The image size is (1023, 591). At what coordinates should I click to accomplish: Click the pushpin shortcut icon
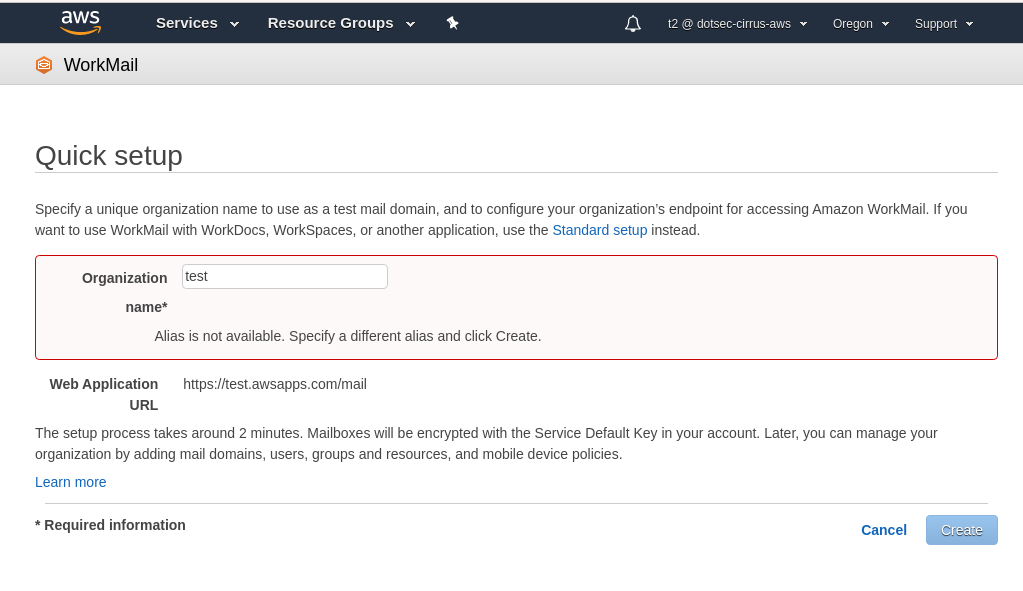coord(452,23)
